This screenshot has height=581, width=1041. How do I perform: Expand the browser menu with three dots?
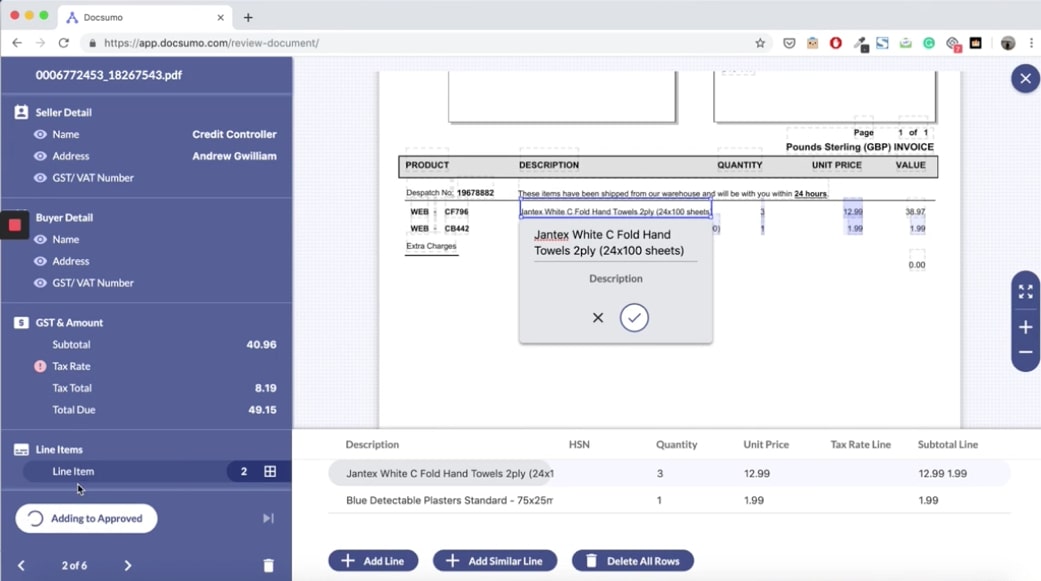[x=1031, y=43]
